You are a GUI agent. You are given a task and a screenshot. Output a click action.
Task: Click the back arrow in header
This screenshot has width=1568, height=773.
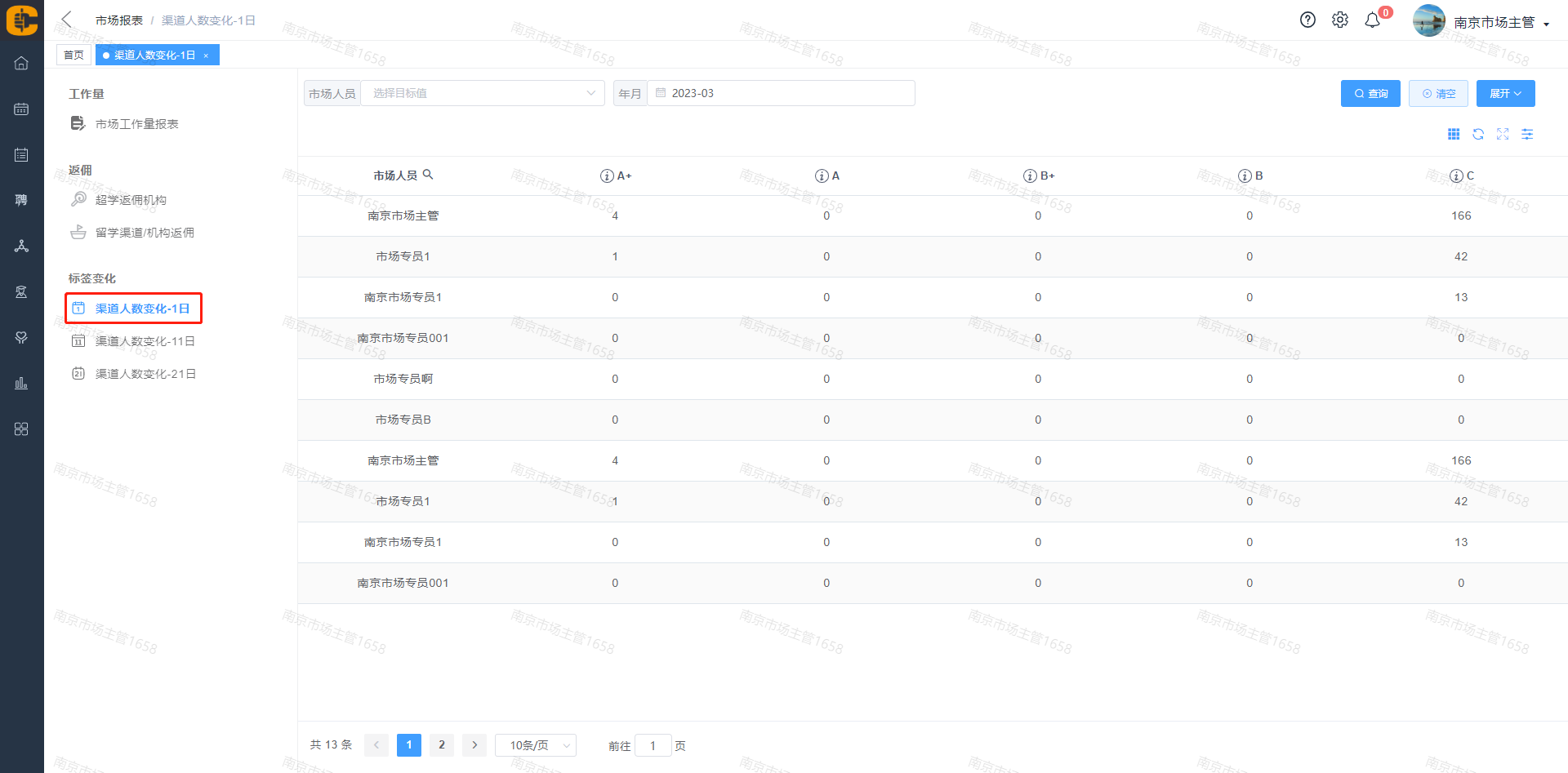tap(67, 20)
